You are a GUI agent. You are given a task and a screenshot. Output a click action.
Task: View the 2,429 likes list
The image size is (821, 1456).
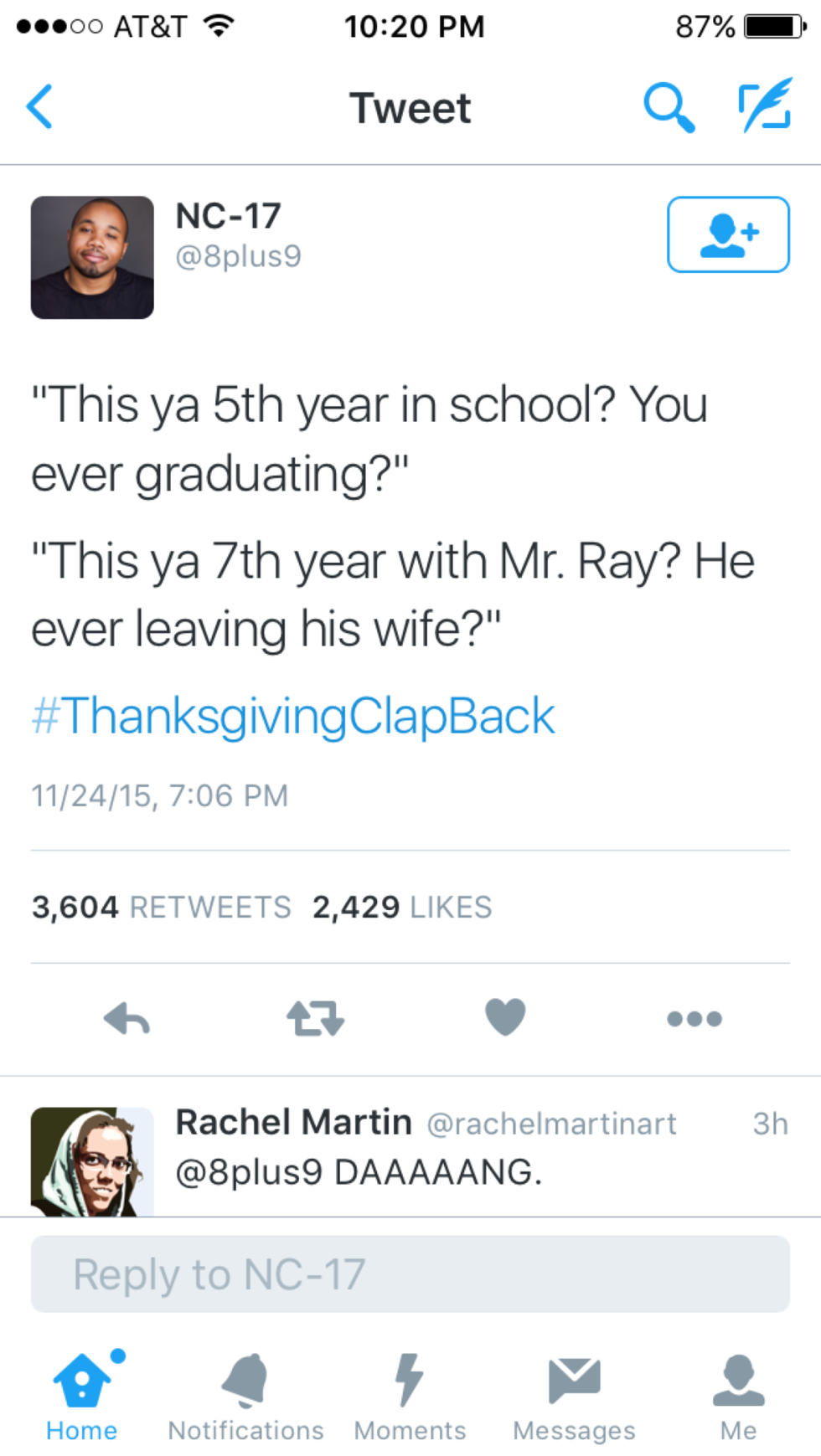402,907
